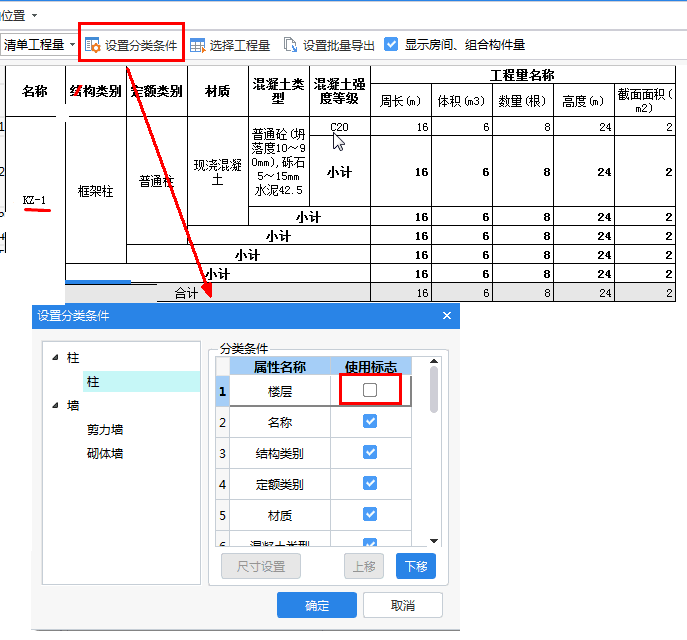687x640 pixels.
Task: Select 剪力墙 in the component tree
Action: (105, 430)
